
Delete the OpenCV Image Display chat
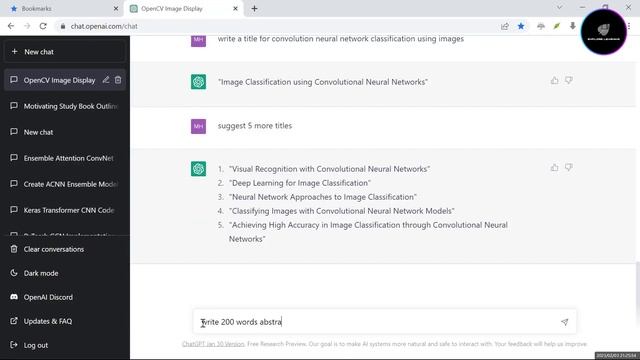pyautogui.click(x=118, y=80)
